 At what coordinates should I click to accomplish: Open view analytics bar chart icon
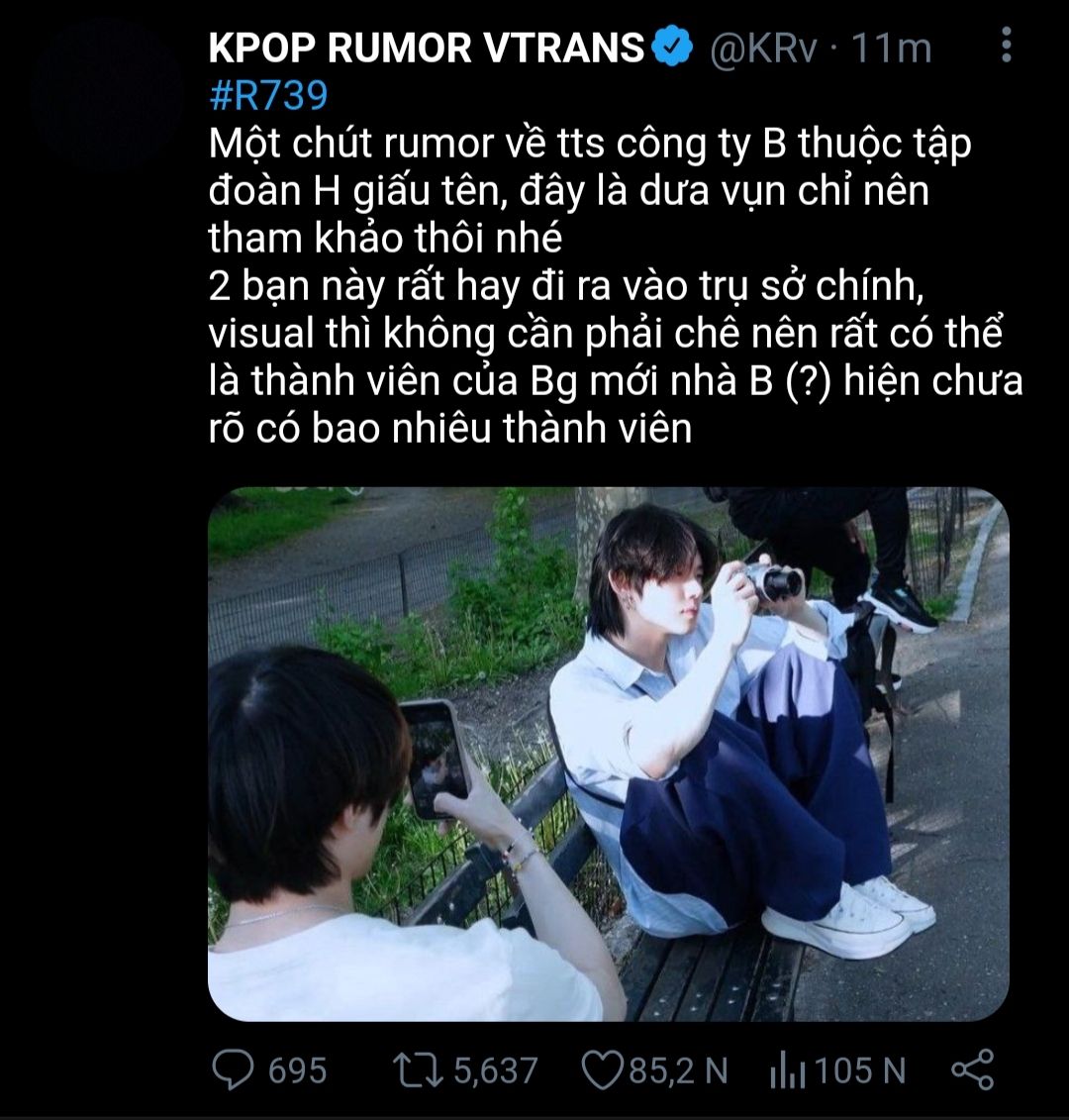pos(788,1070)
